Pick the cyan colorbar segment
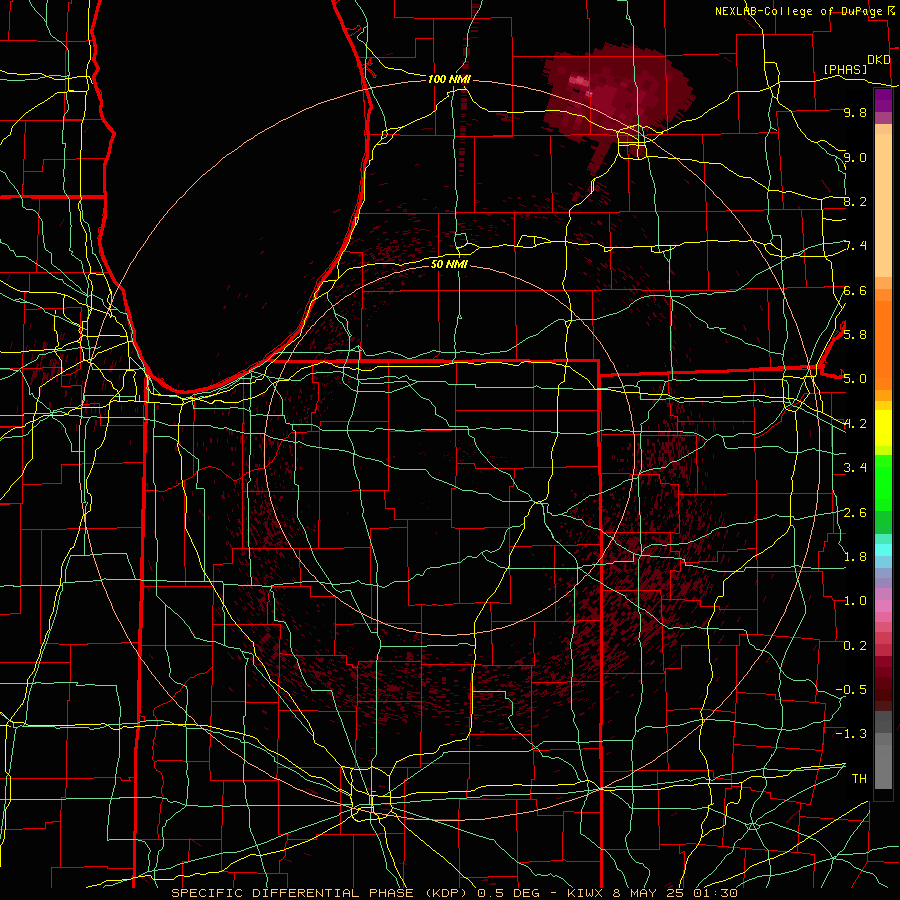Screen dimensions: 900x900 coord(883,549)
